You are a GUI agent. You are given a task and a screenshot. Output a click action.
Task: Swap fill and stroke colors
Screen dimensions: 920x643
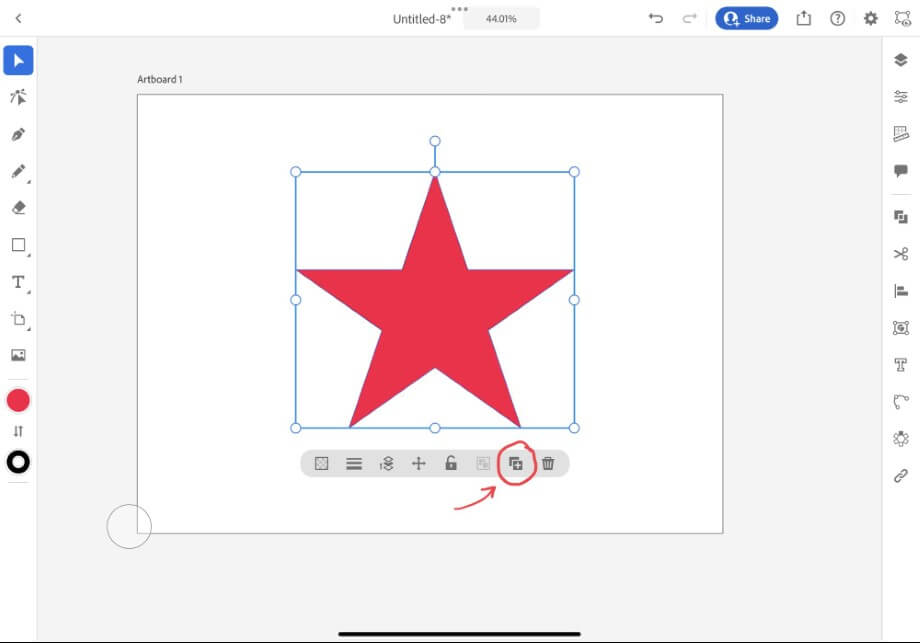[18, 431]
